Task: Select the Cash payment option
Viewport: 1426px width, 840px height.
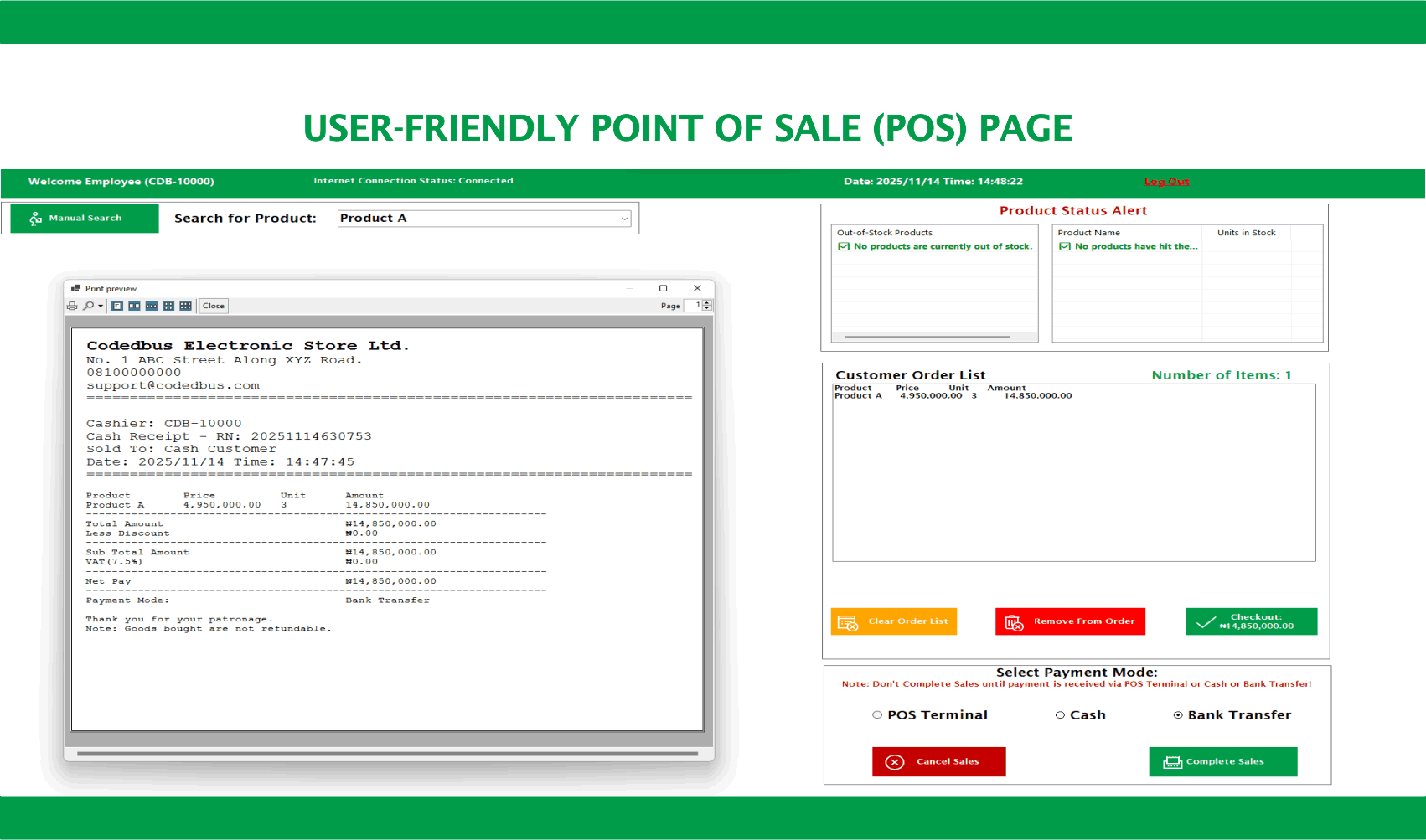Action: click(x=1060, y=715)
